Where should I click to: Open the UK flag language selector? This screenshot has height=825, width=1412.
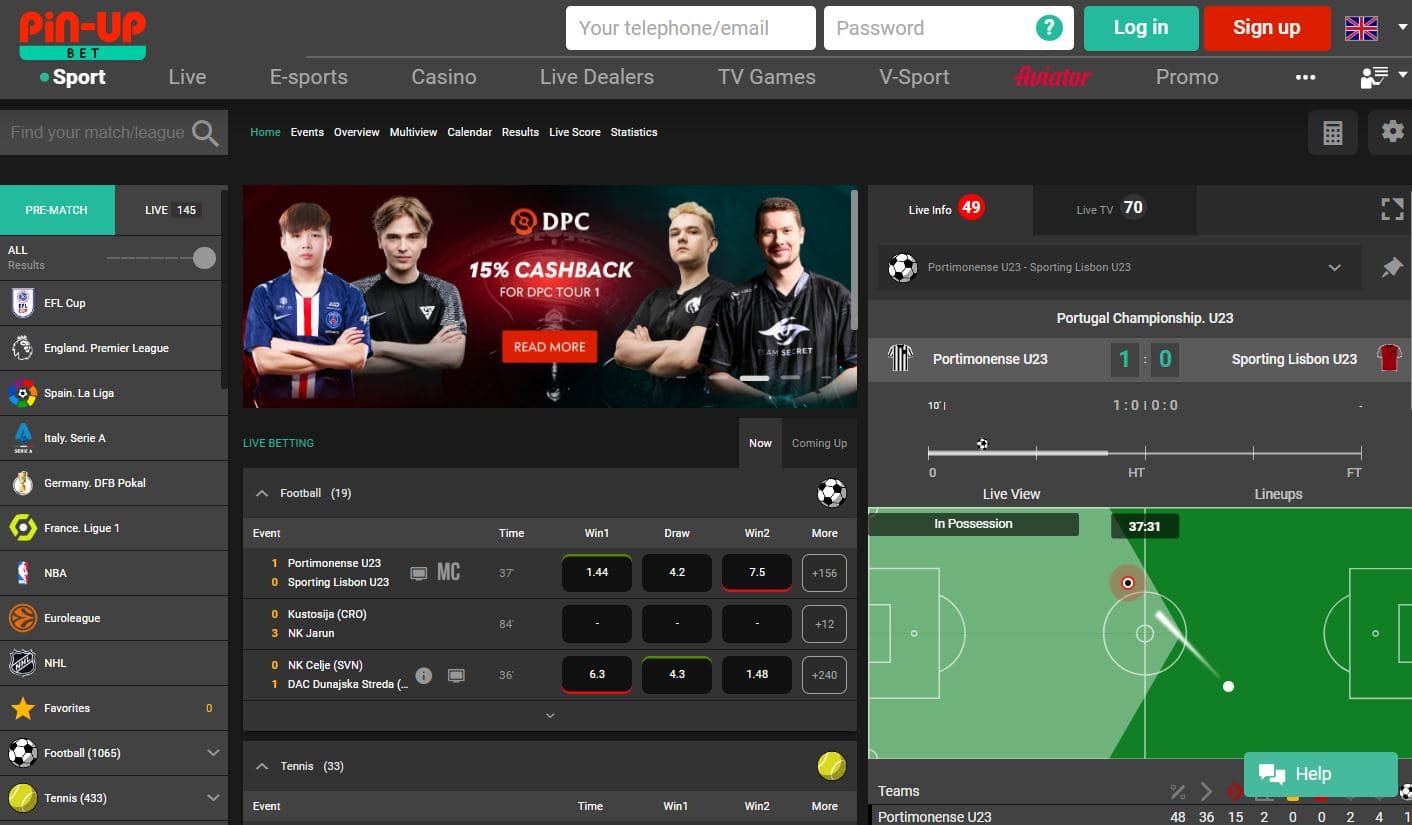pyautogui.click(x=1361, y=28)
